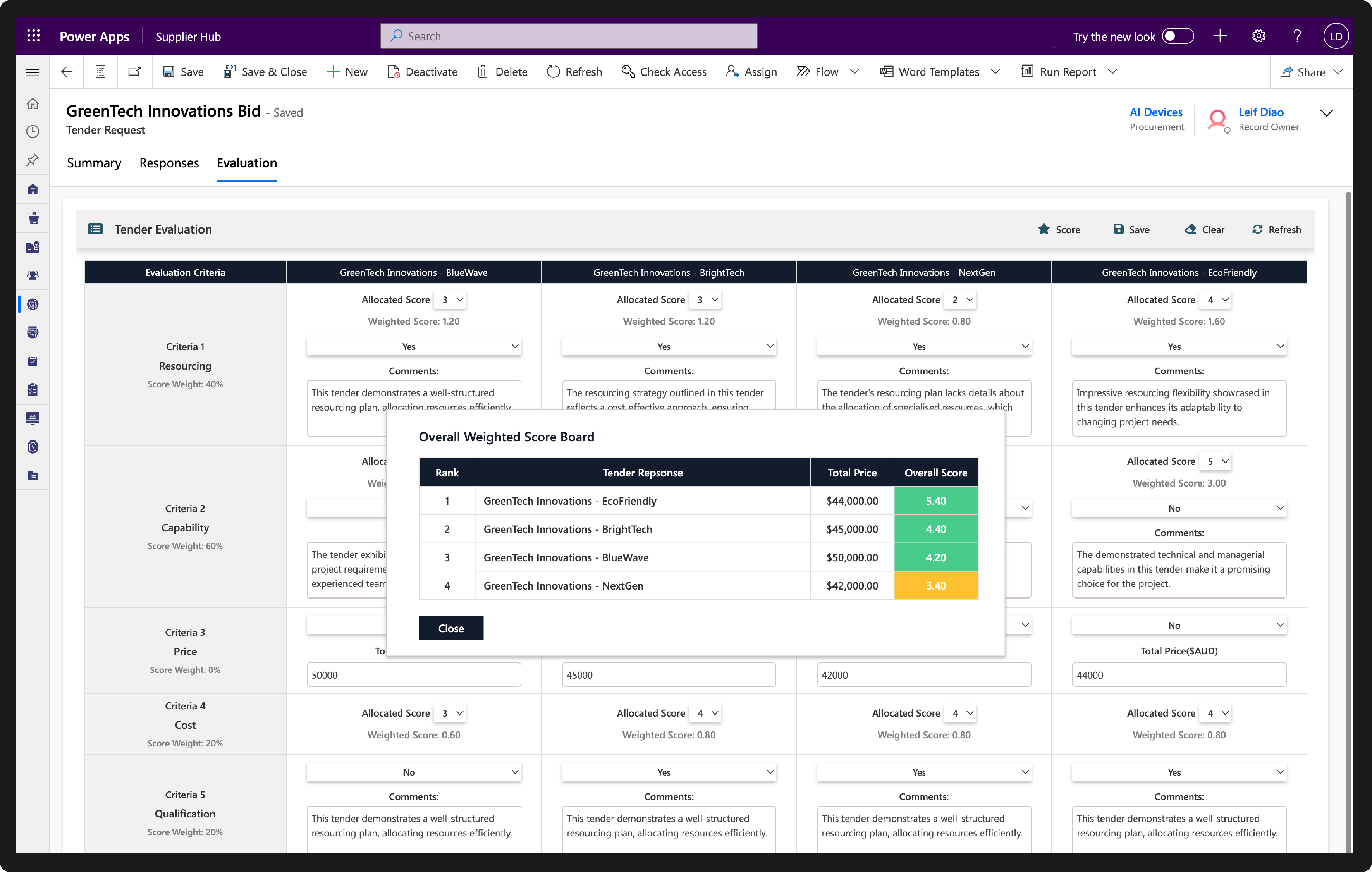Screen dimensions: 1372x872
Task: Open the help question mark icon
Action: coord(1297,36)
